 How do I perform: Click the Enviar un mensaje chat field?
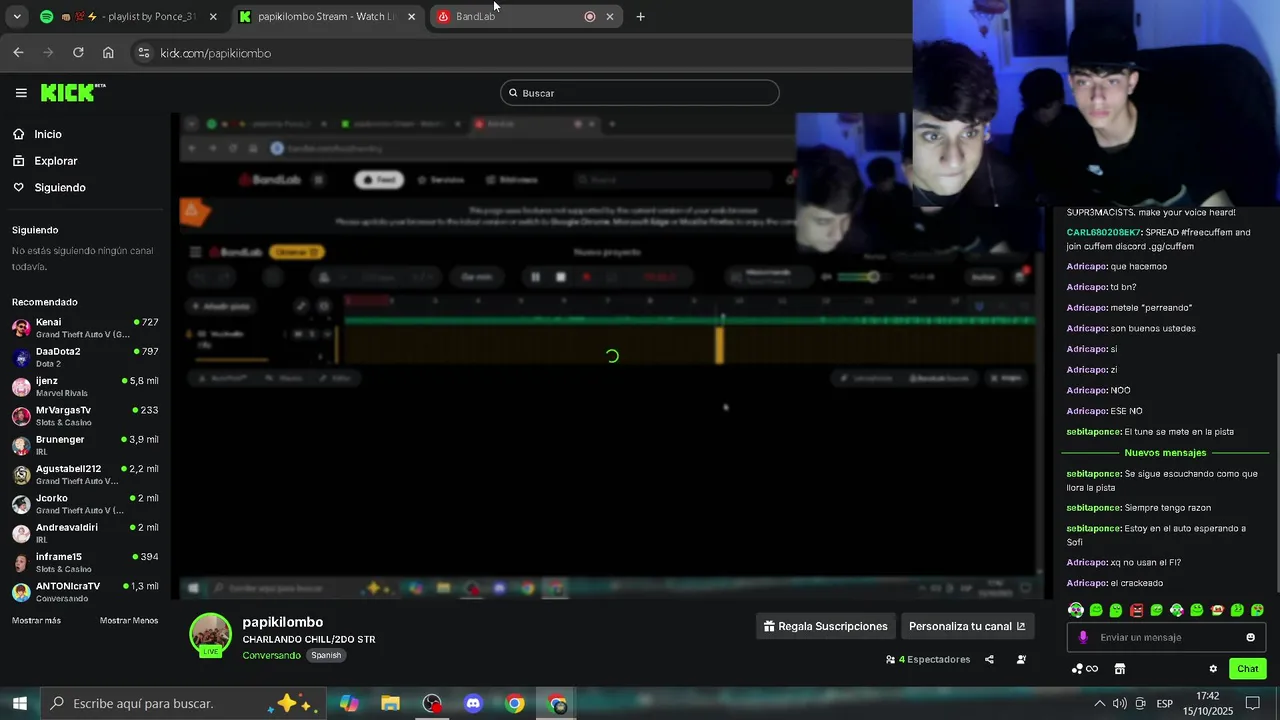tap(1165, 638)
